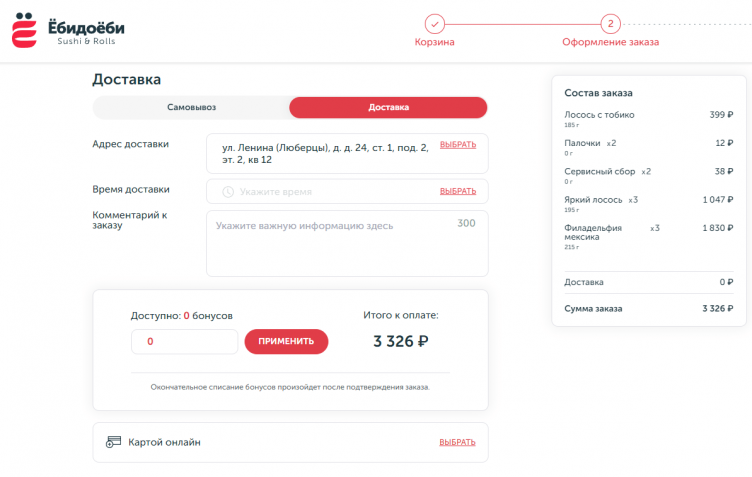Image resolution: width=752 pixels, height=477 pixels.
Task: Select the Доставка delivery option
Action: click(x=388, y=107)
